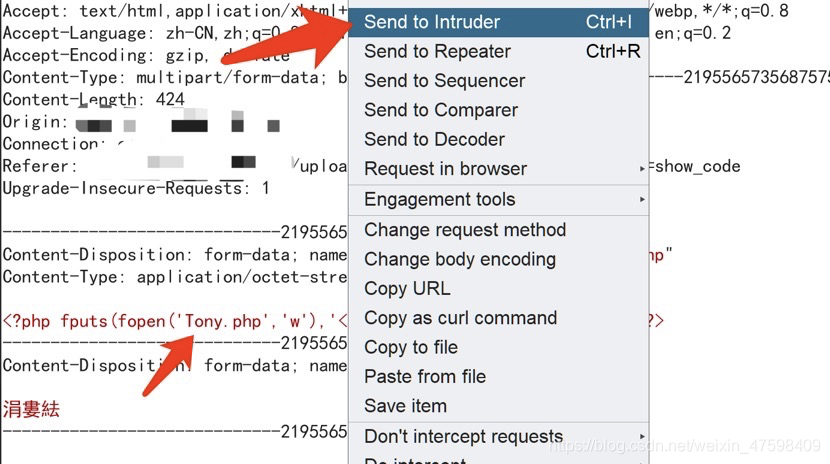Screen dimensions: 830x464
Task: Click Save item entry
Action: pyautogui.click(x=405, y=406)
